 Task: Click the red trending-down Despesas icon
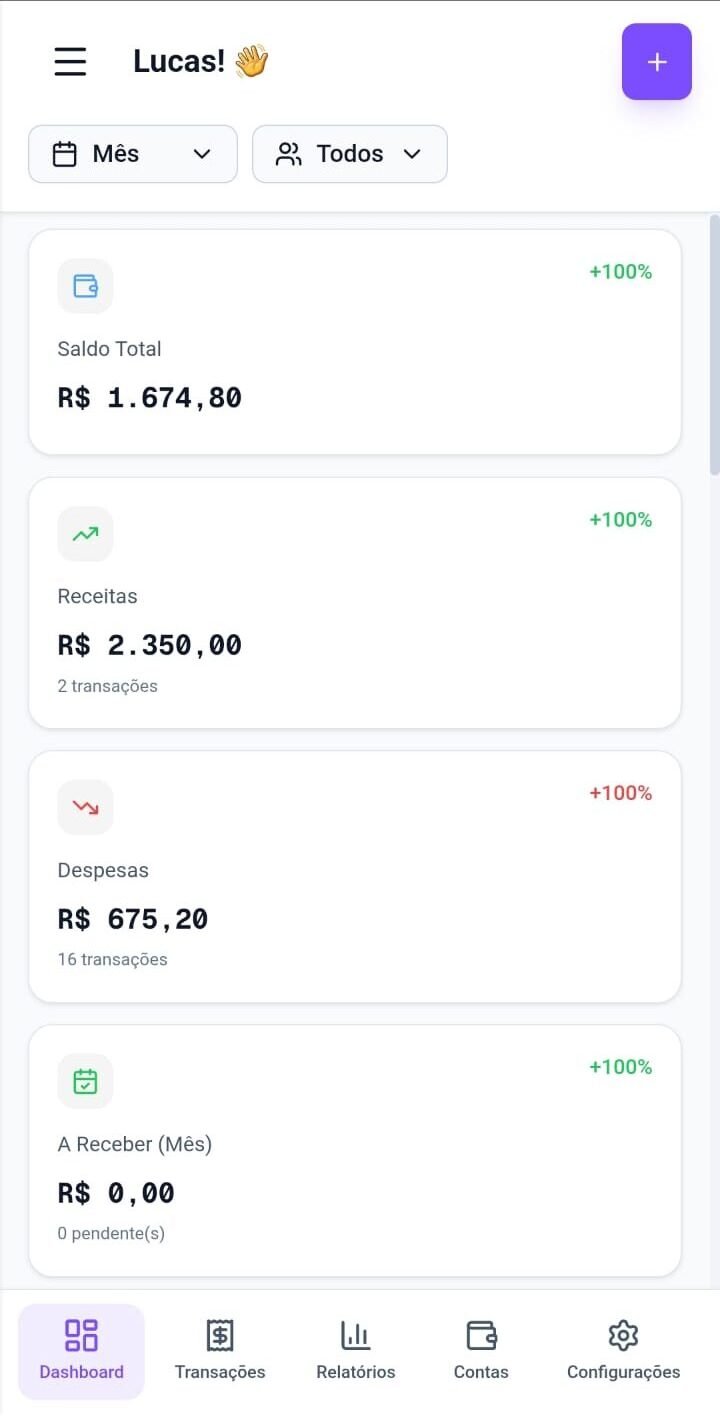tap(85, 807)
